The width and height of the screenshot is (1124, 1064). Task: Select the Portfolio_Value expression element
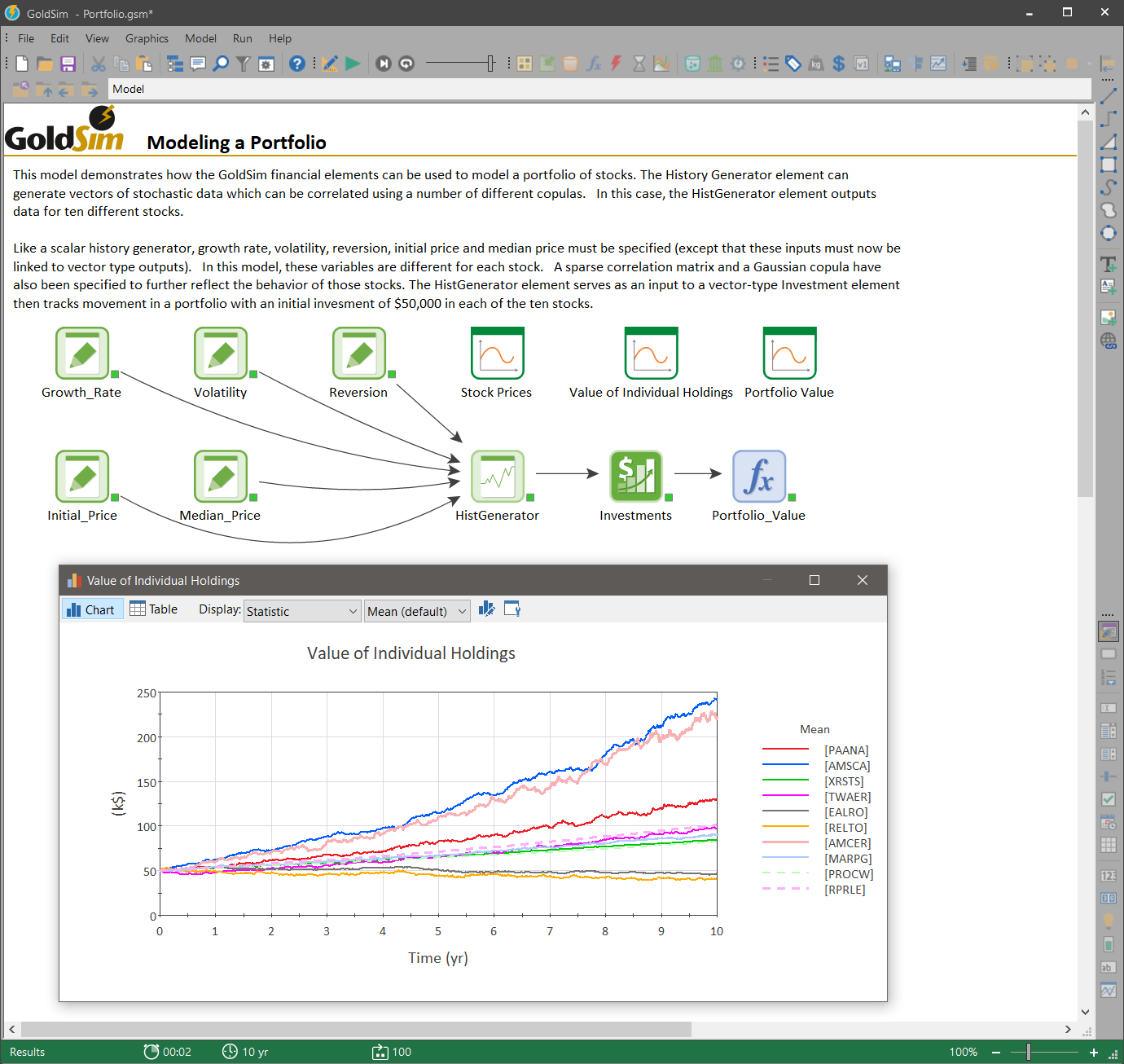[x=759, y=476]
